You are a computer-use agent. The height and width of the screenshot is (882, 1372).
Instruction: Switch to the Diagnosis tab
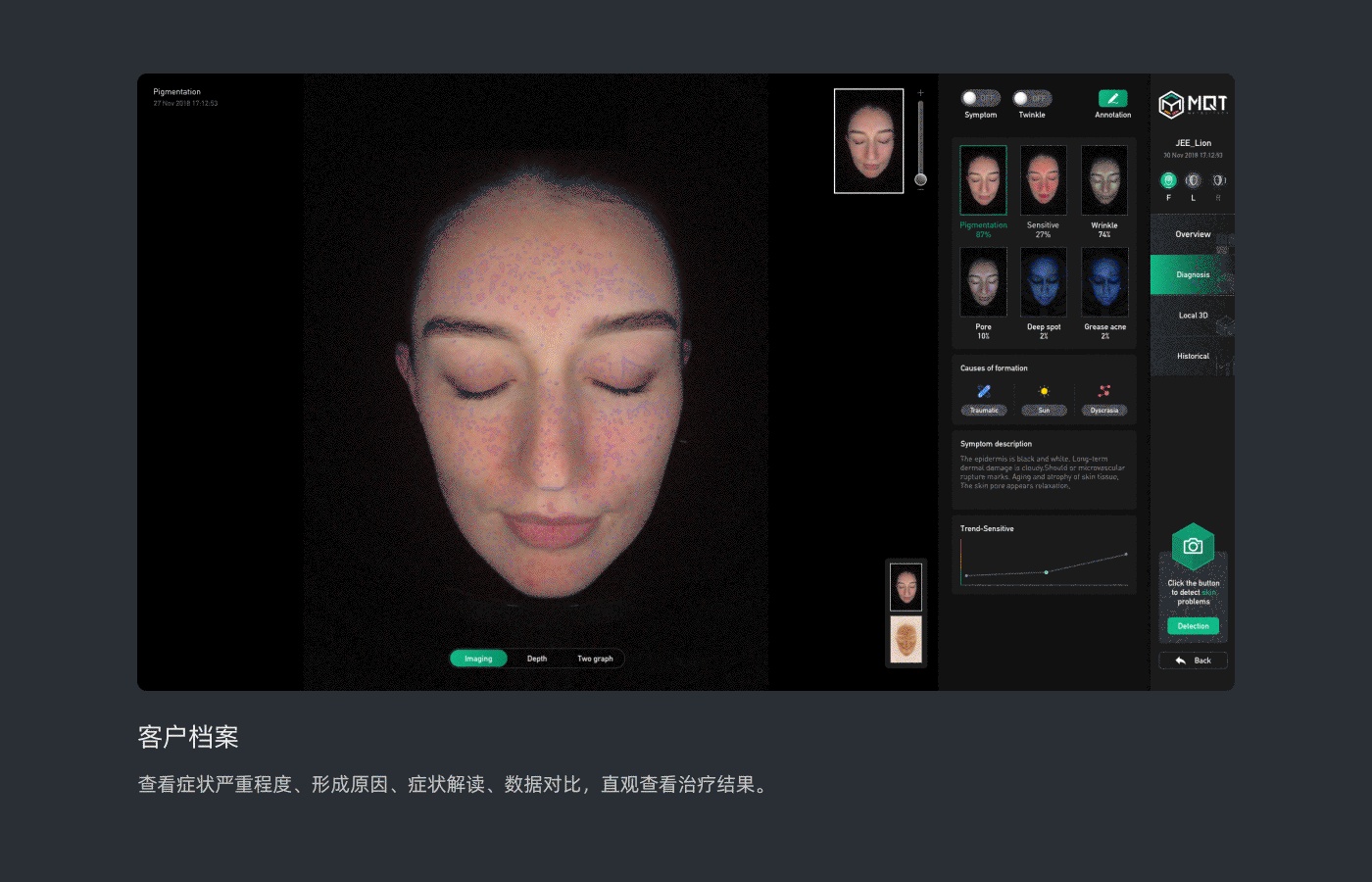[x=1193, y=274]
